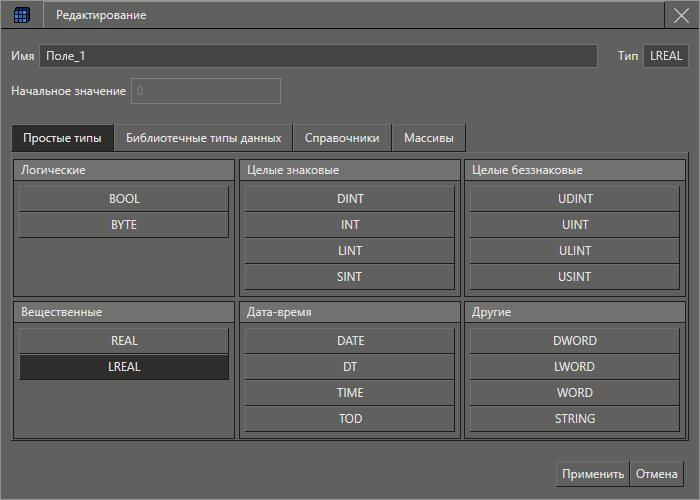Choose the REAL floating type
This screenshot has width=700, height=500.
coord(124,341)
